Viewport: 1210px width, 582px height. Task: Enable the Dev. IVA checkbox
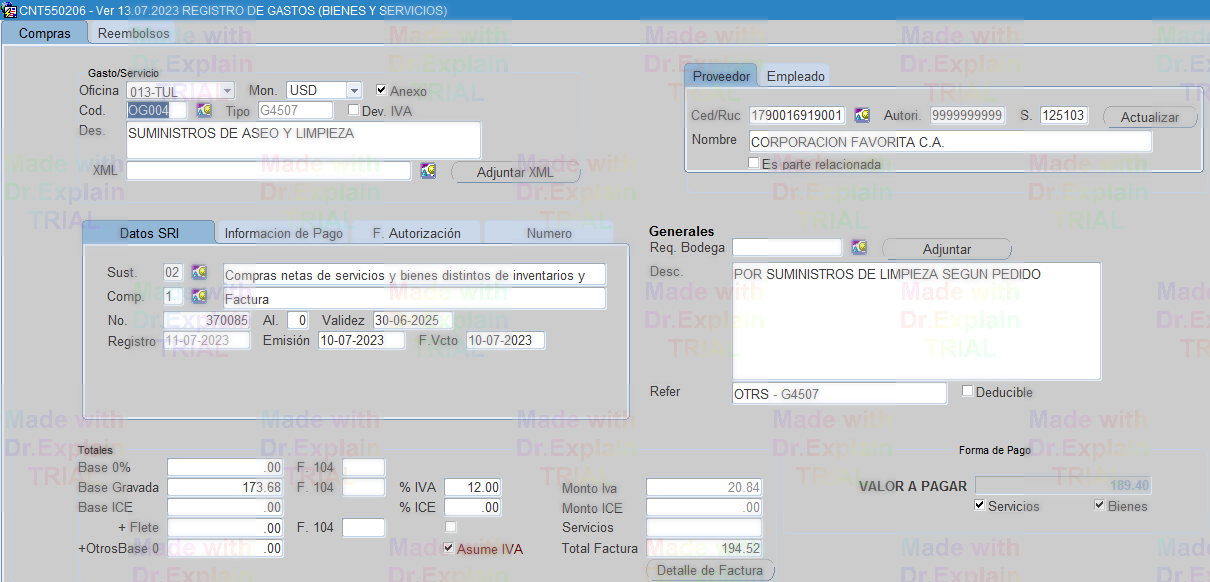point(353,110)
